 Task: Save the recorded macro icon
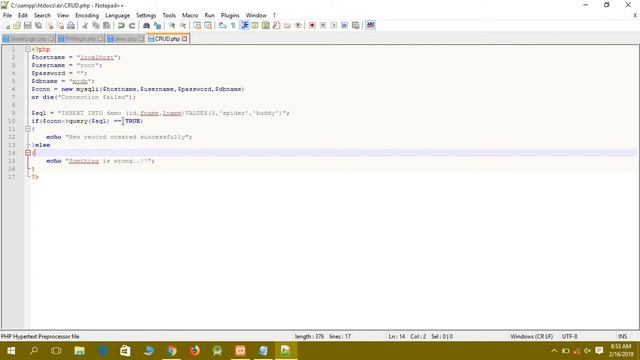356,25
